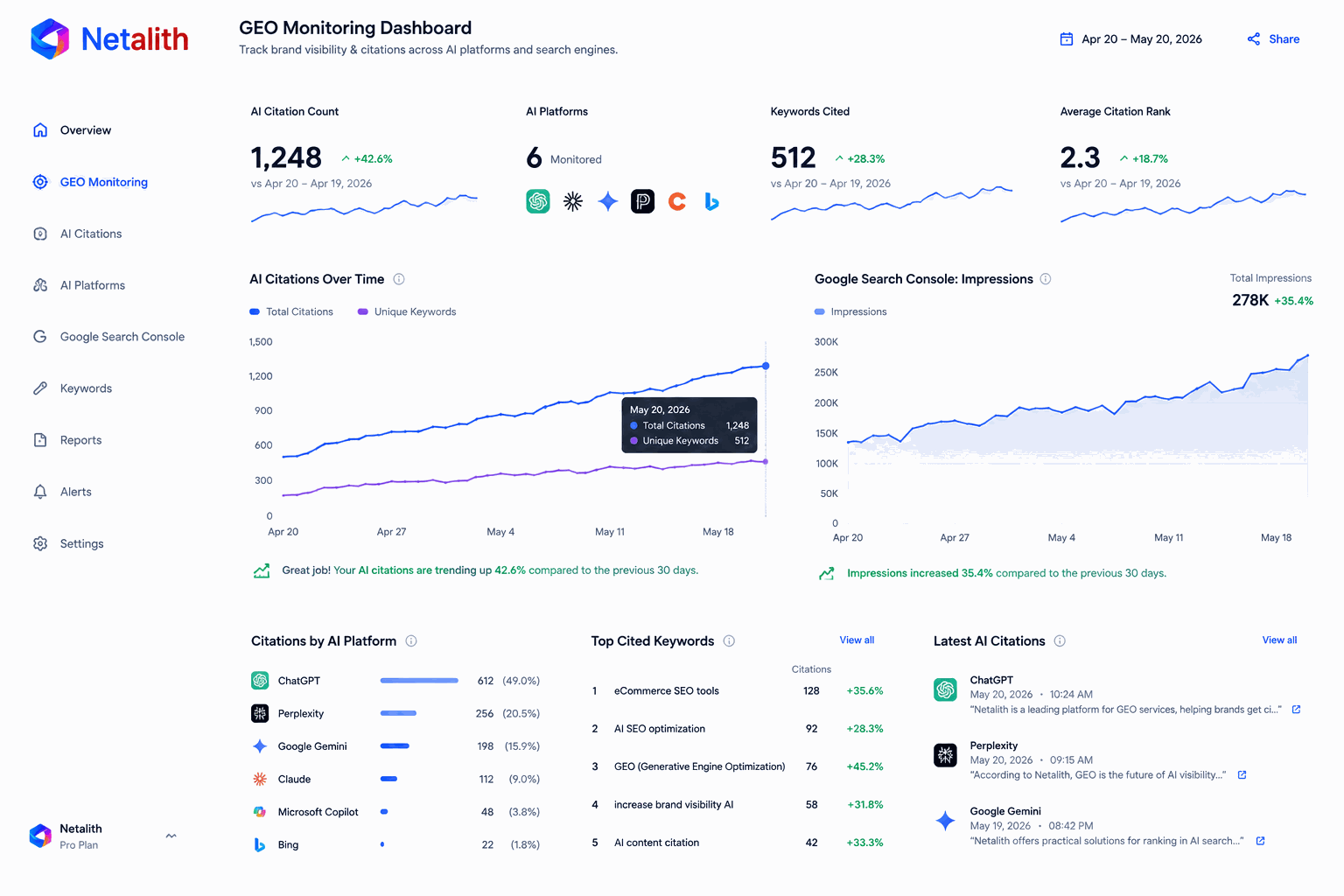
Task: Click the Google Gemini 15.9% progress bar
Action: pyautogui.click(x=395, y=746)
